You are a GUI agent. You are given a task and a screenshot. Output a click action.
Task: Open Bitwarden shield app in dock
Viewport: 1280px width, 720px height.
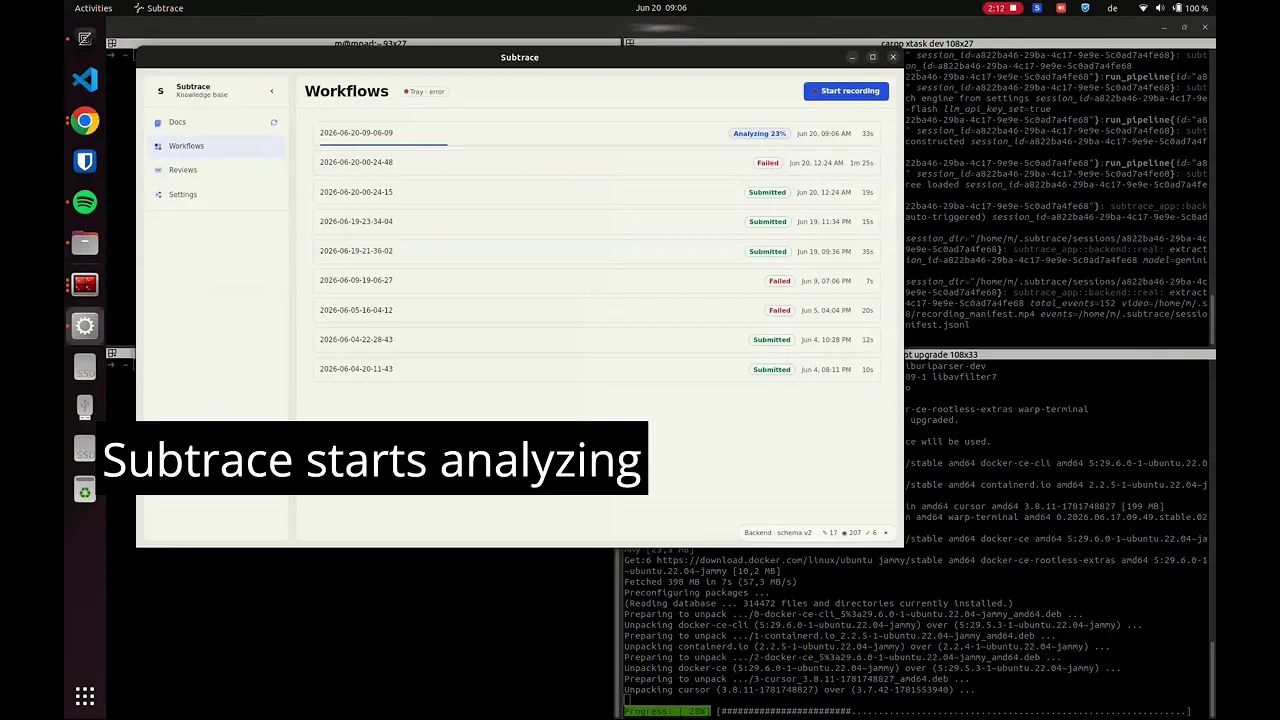tap(85, 161)
